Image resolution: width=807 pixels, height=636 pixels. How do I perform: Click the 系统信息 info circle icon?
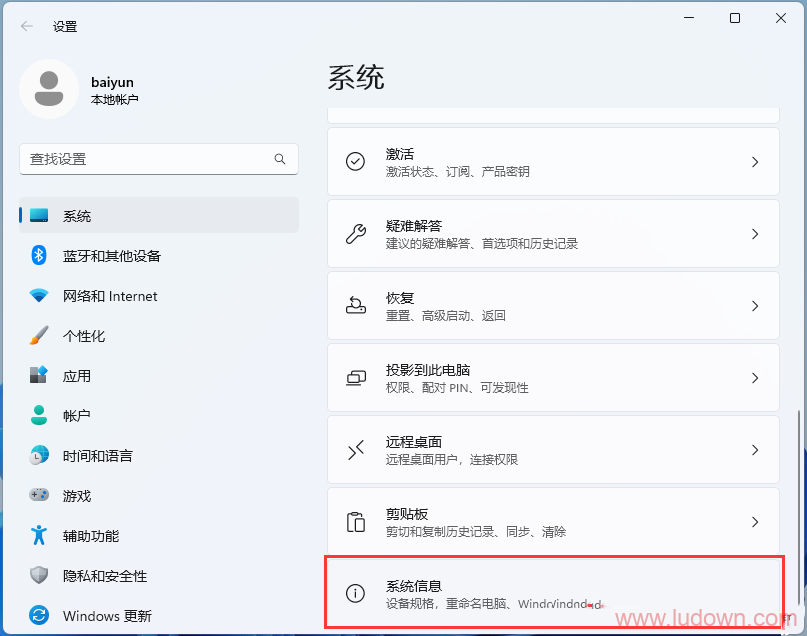pyautogui.click(x=355, y=593)
